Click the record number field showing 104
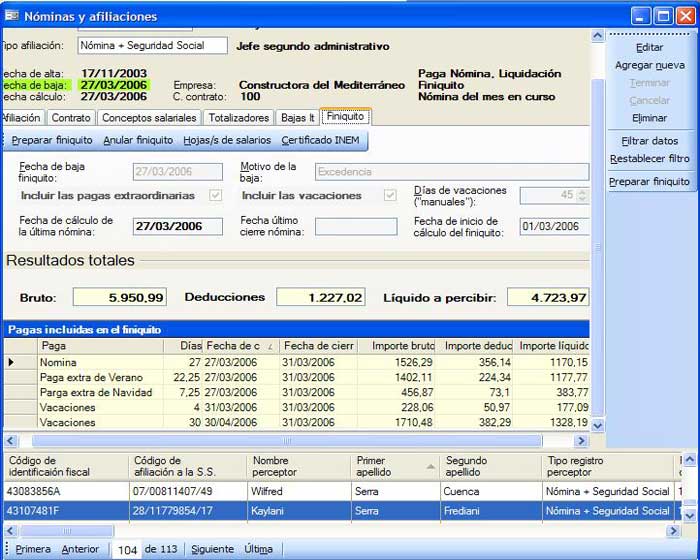The height and width of the screenshot is (560, 700). coord(127,550)
